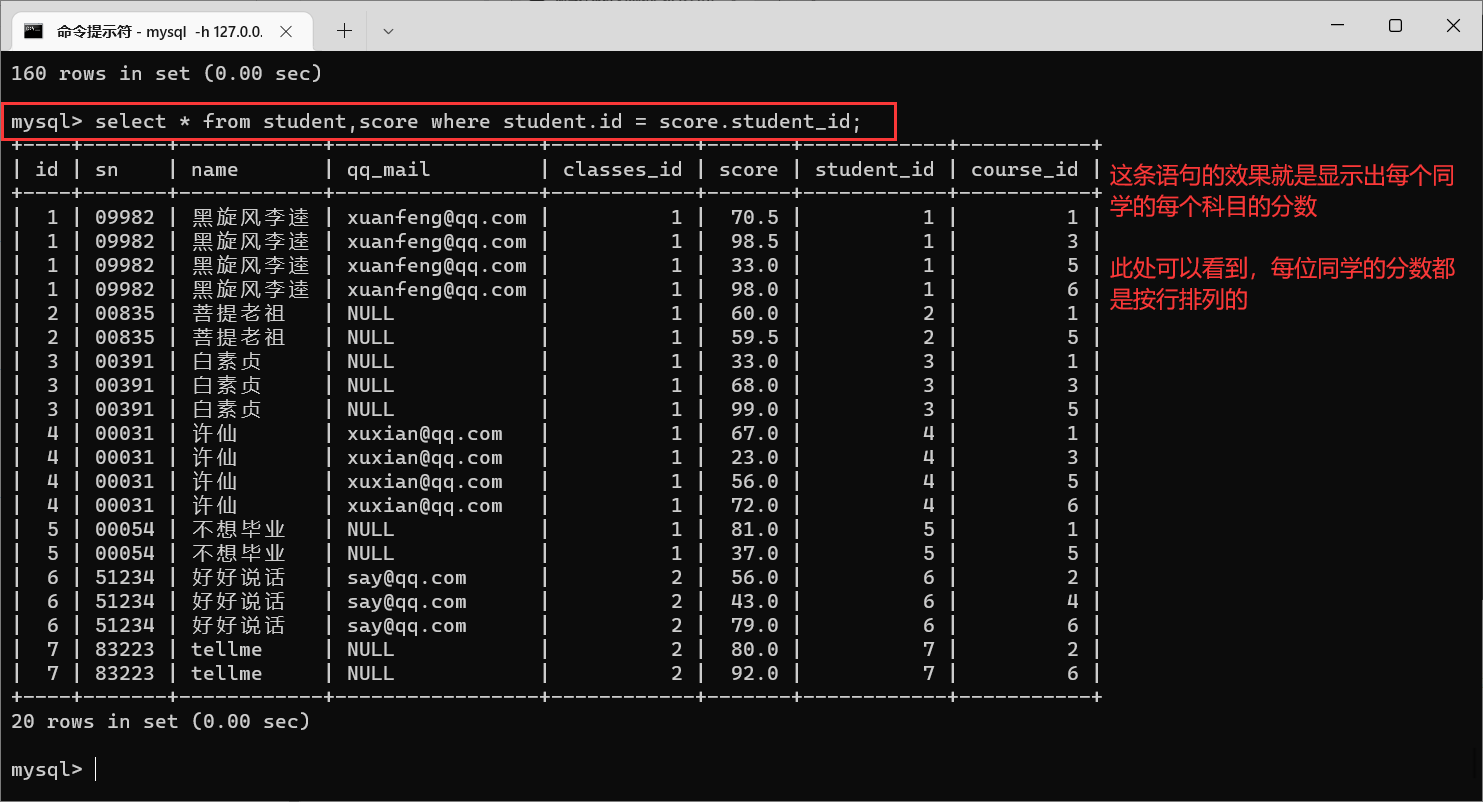Open the new tab profile dropdown

tap(389, 31)
